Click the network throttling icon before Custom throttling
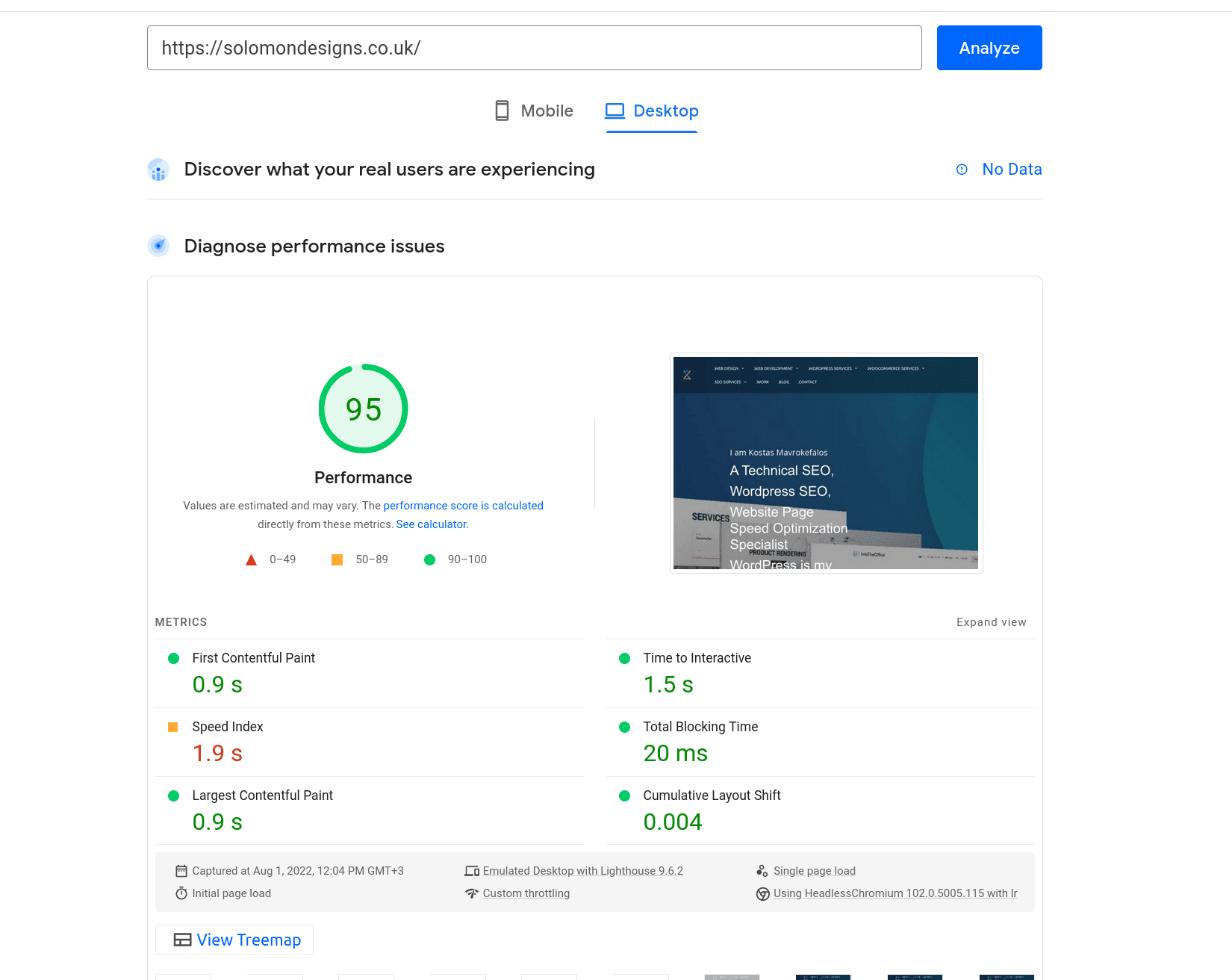The width and height of the screenshot is (1232, 980). [x=472, y=893]
